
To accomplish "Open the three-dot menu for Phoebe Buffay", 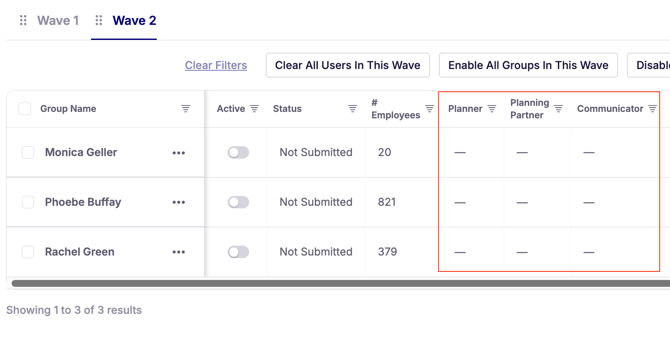I will pos(179,203).
